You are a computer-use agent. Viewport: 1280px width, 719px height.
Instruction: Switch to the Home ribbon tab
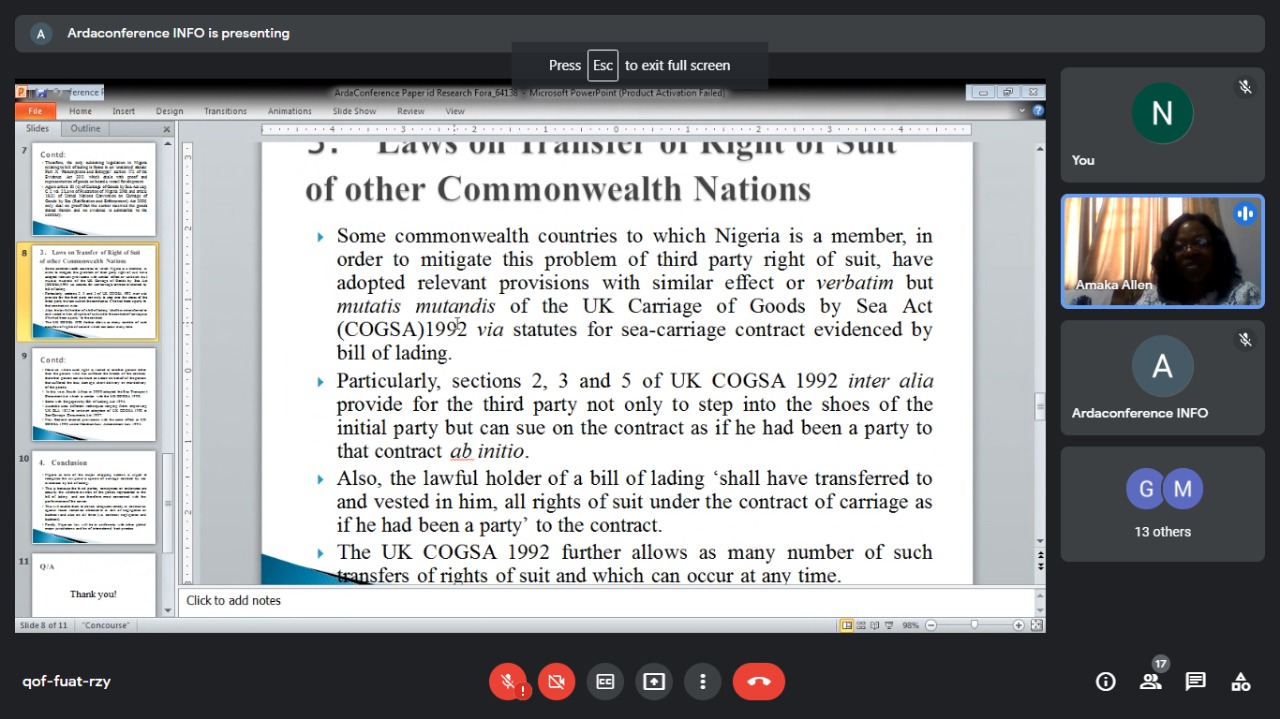pyautogui.click(x=80, y=111)
